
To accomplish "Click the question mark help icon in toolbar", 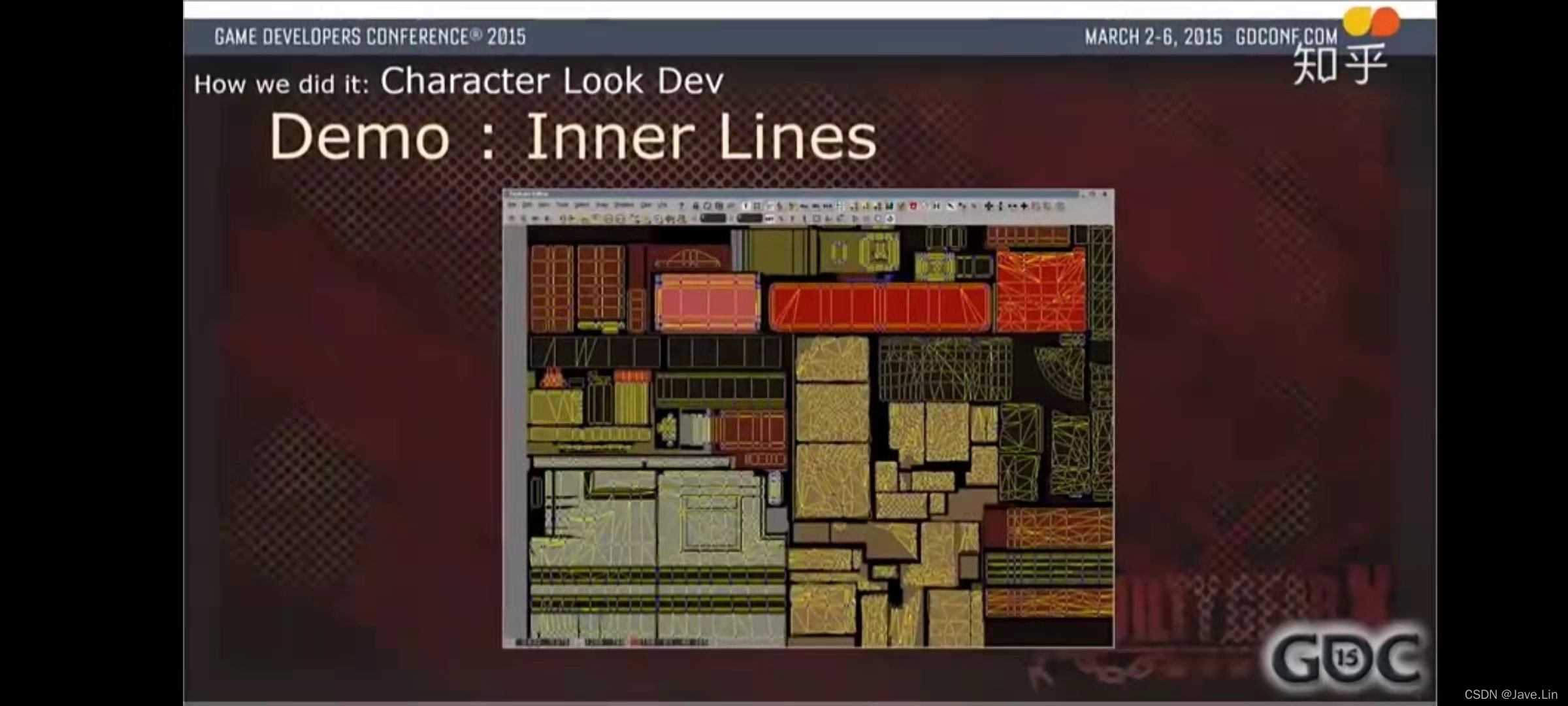I will pyautogui.click(x=681, y=206).
